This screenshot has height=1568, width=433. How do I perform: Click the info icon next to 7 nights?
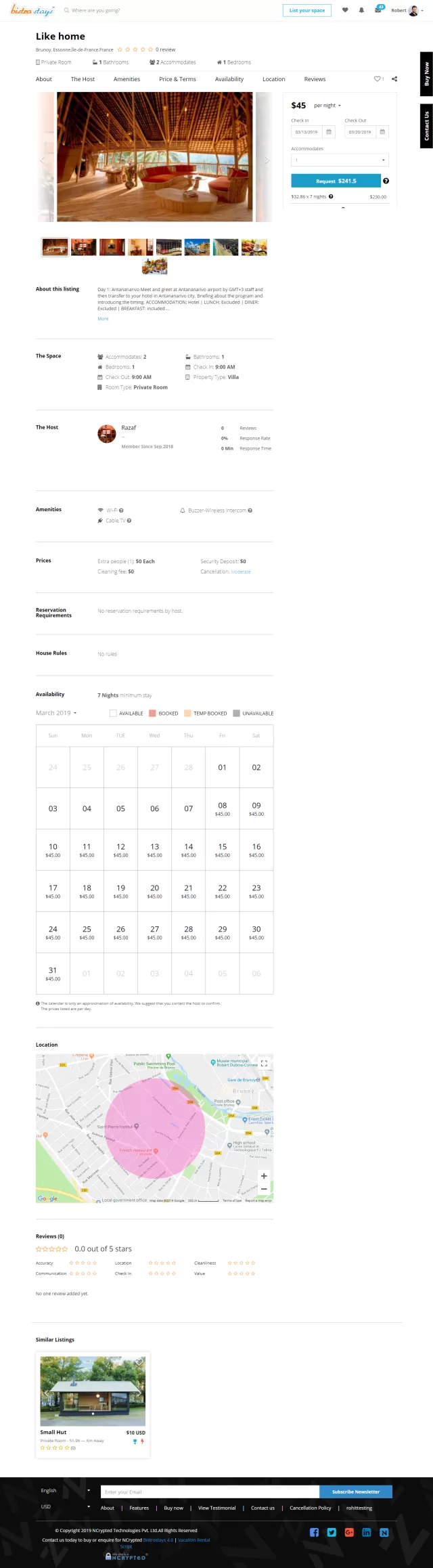click(x=331, y=196)
